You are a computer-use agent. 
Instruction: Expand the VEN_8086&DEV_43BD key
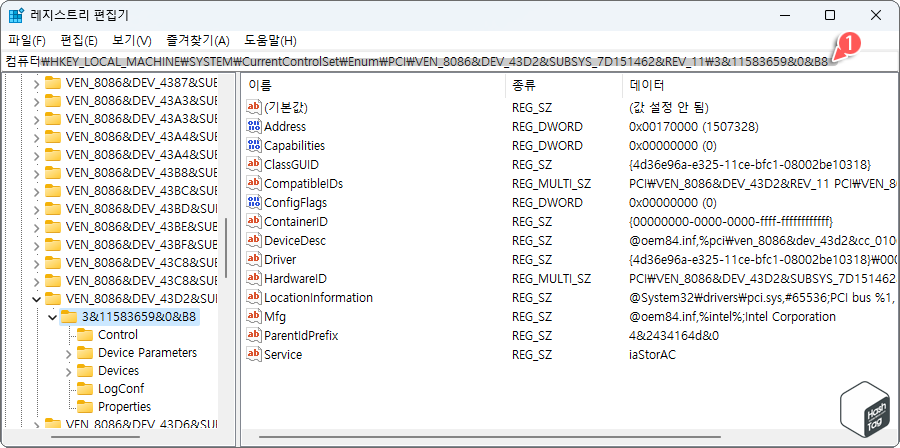click(37, 209)
